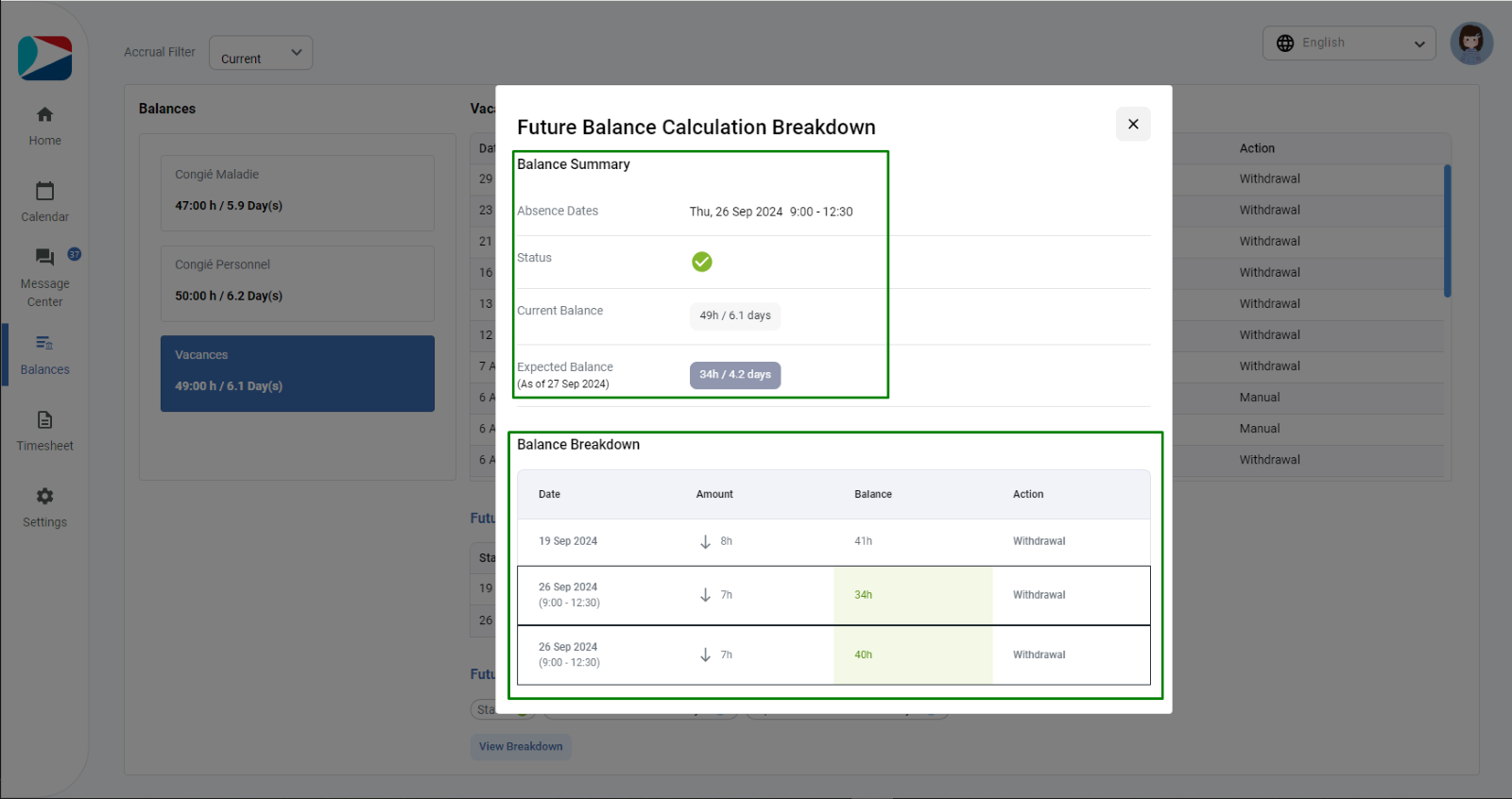Click the 19 Sep 2024 date cell
The width and height of the screenshot is (1512, 799).
point(568,542)
